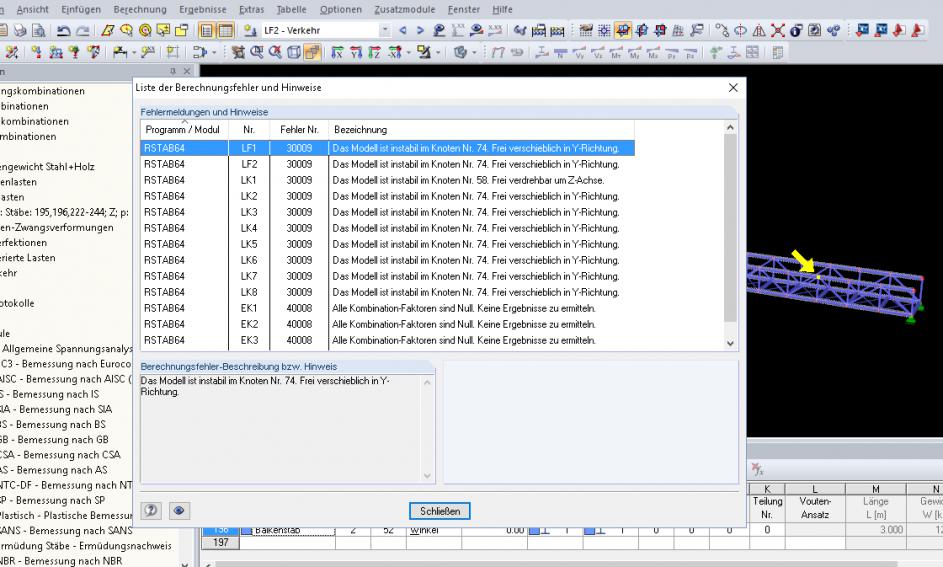The image size is (943, 567).
Task: Open the Zusatzmodule menu
Action: [404, 9]
